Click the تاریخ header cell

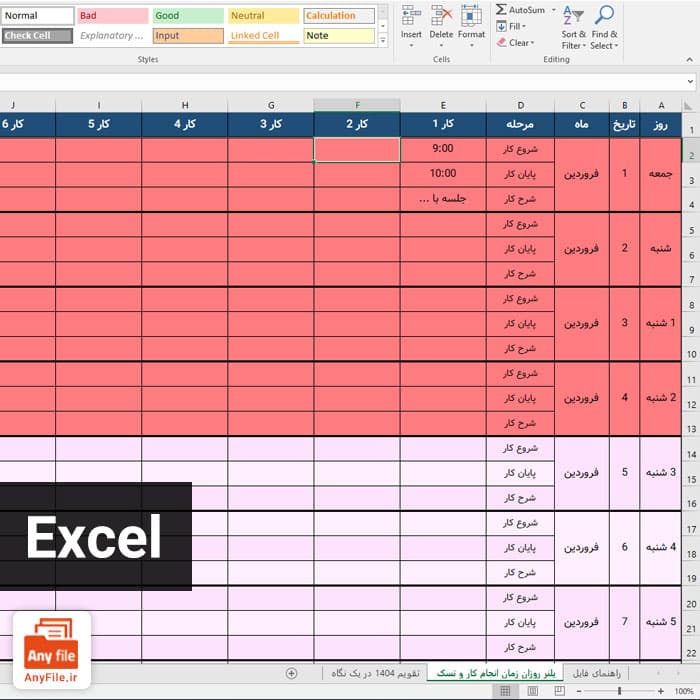click(x=625, y=124)
